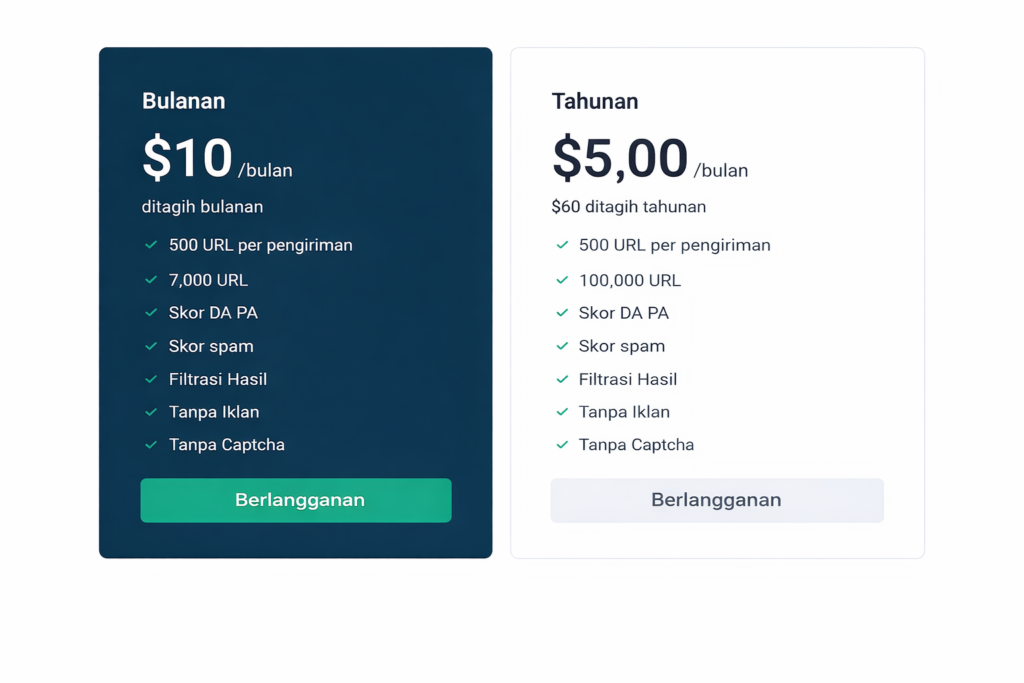Click "Tanpa Iklan" in the Bulanan plan

214,412
